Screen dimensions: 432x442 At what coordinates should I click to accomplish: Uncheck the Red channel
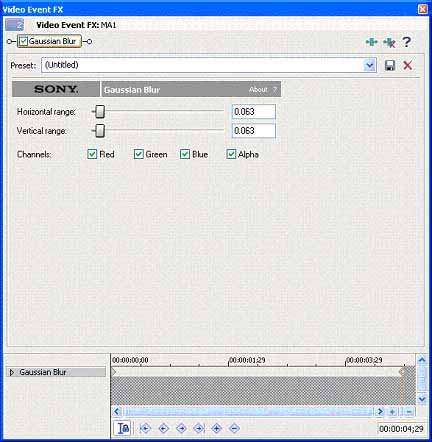92,154
